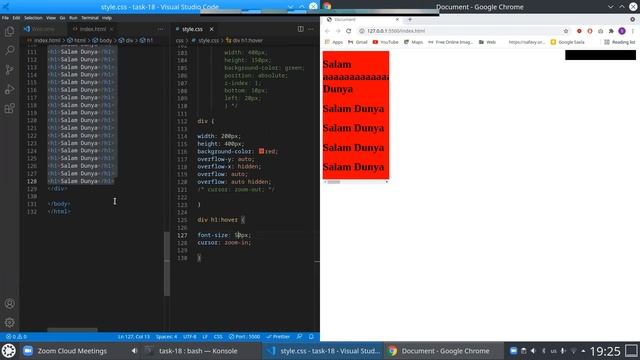Reload the page in Chrome

point(349,31)
